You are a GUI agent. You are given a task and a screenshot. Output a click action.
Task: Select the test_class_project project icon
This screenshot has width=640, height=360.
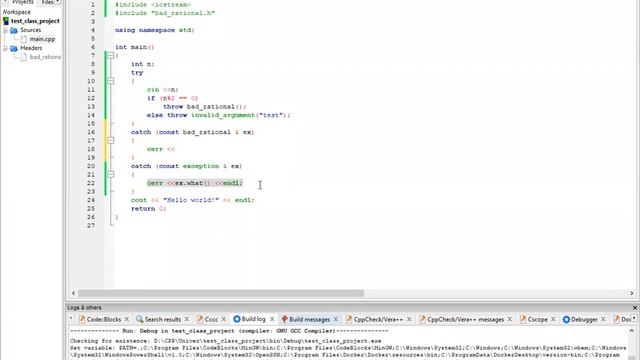6,21
